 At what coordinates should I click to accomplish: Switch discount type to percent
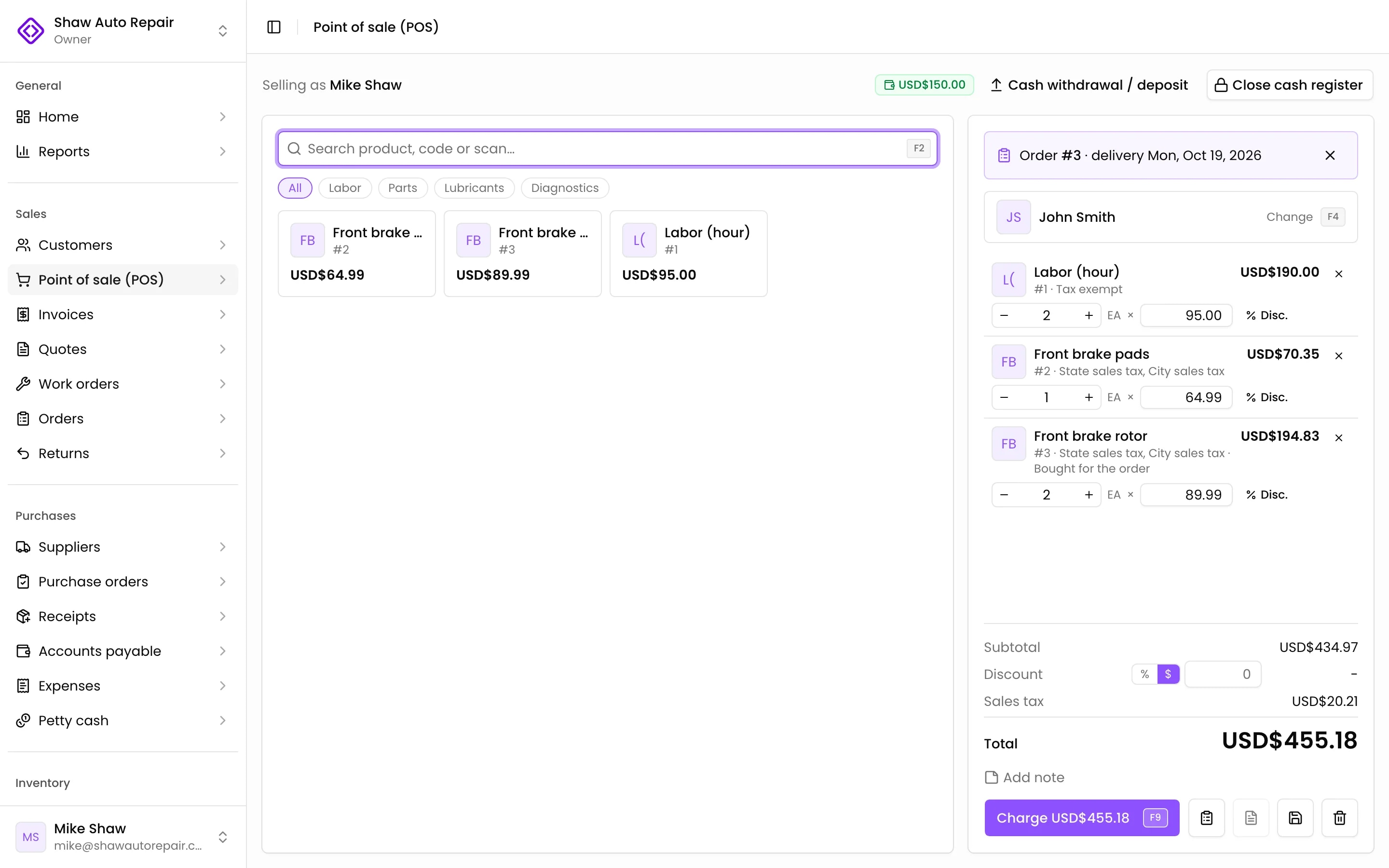pyautogui.click(x=1144, y=674)
